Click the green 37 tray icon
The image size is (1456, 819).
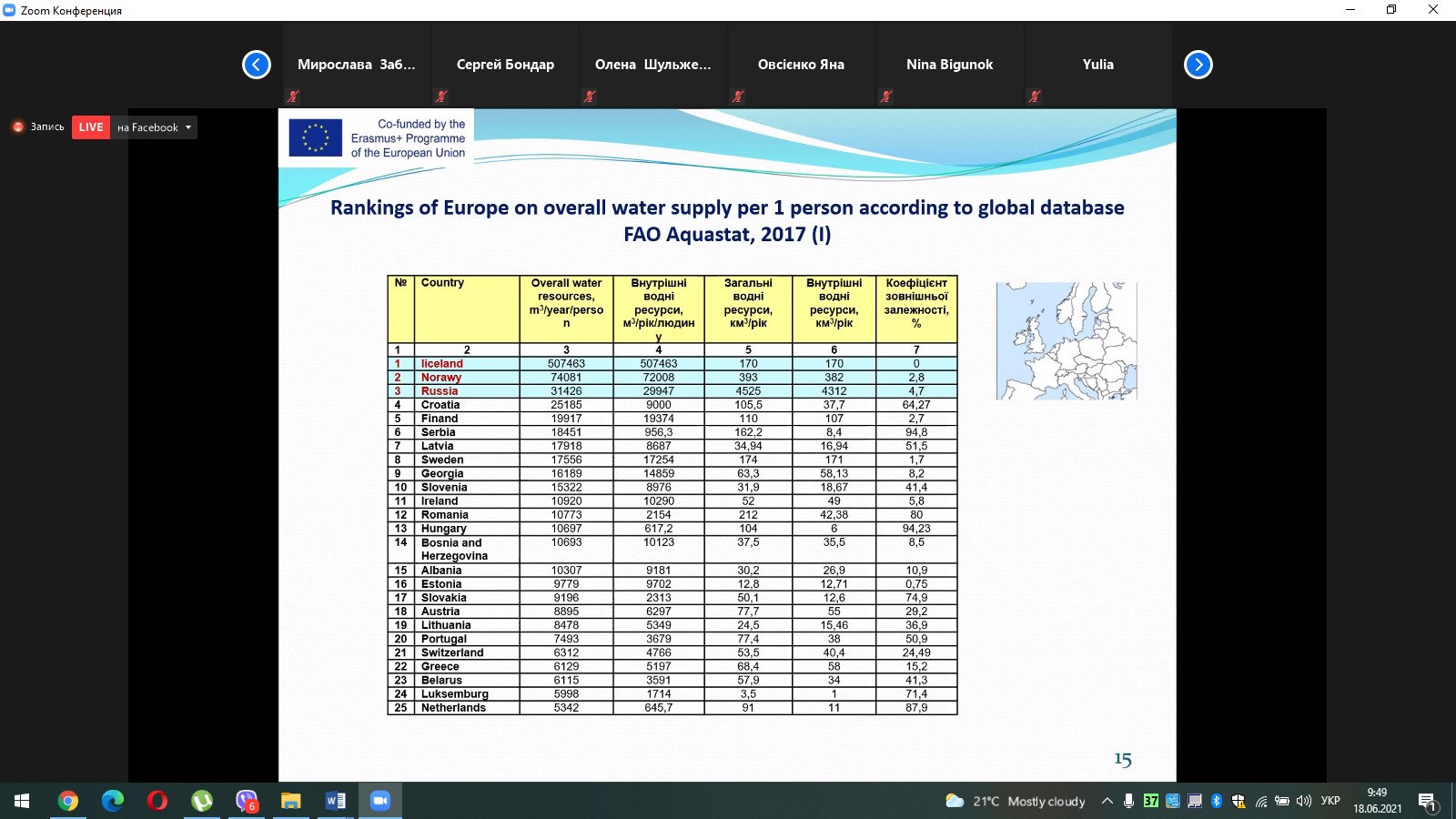(x=1151, y=801)
